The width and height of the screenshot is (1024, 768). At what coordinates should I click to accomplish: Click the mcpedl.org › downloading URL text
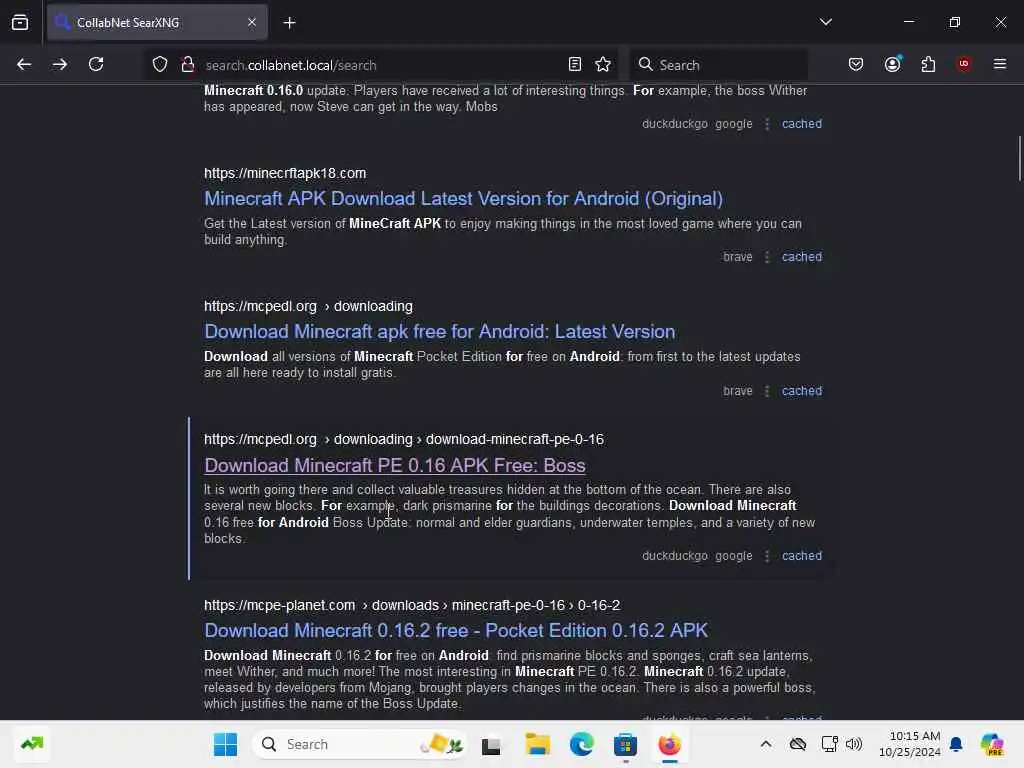click(x=308, y=307)
